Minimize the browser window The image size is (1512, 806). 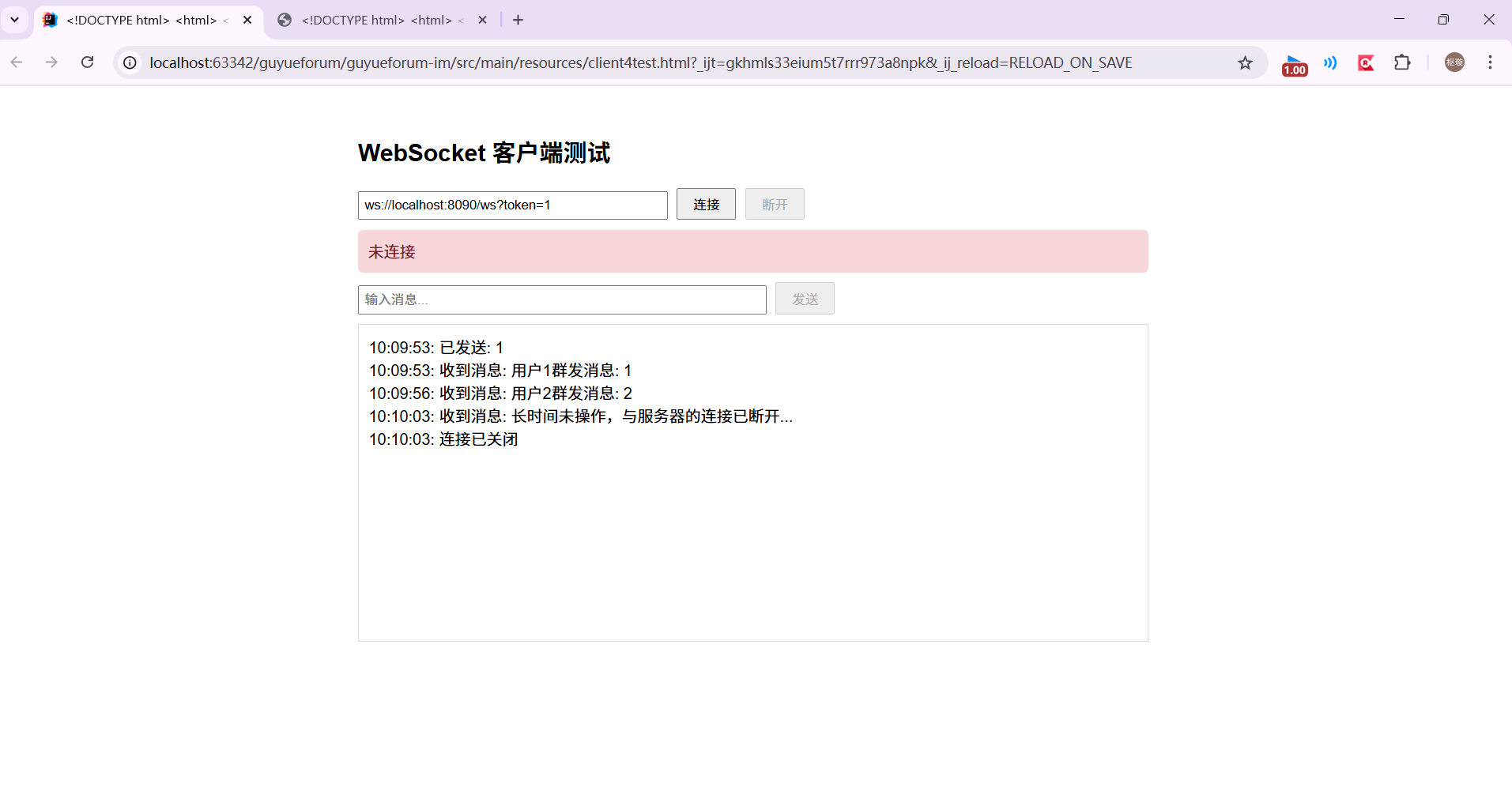coord(1399,20)
